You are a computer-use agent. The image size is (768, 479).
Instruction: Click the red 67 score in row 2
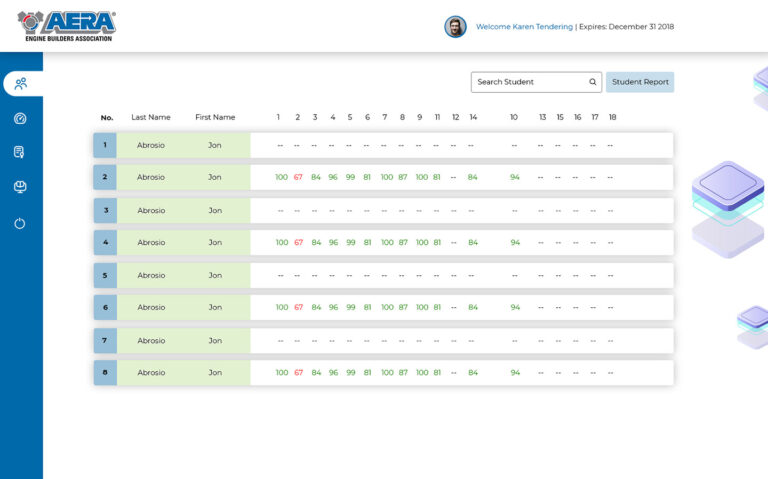point(298,177)
